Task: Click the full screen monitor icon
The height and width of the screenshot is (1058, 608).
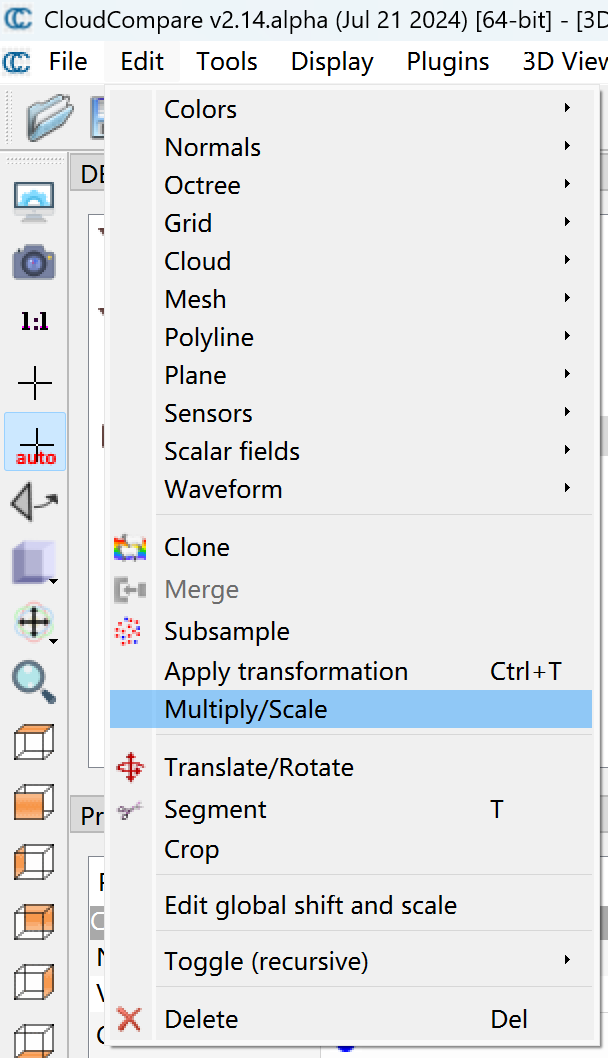Action: [34, 201]
